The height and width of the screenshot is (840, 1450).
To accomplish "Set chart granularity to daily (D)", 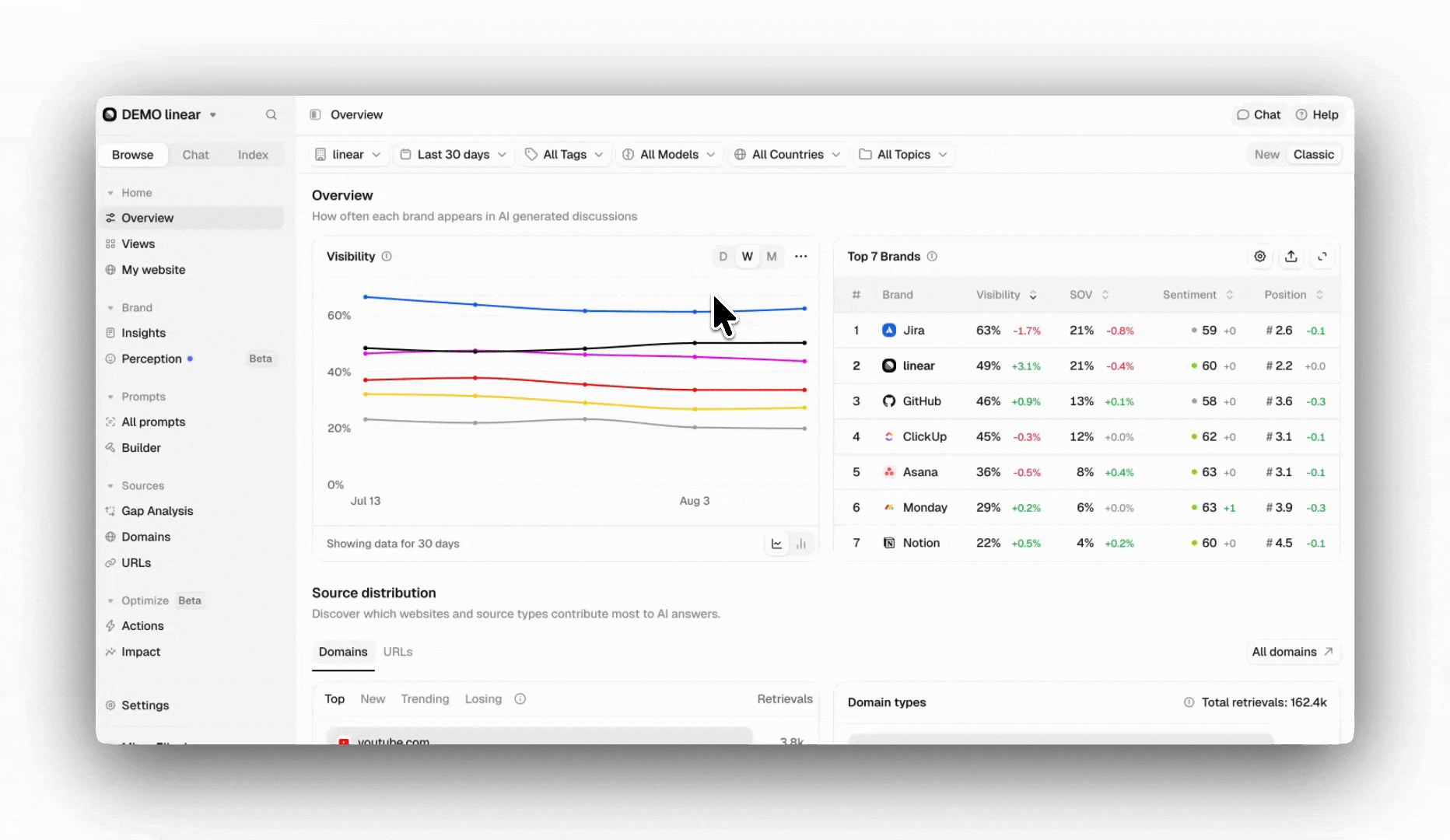I will [723, 257].
